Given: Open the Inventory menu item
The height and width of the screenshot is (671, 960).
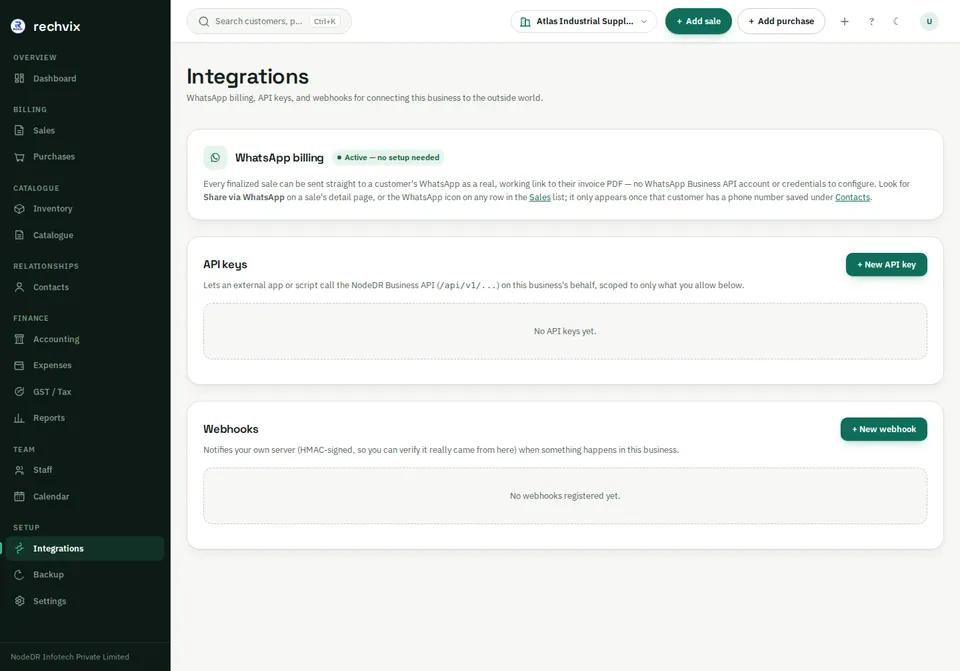Looking at the screenshot, I should click(84, 209).
